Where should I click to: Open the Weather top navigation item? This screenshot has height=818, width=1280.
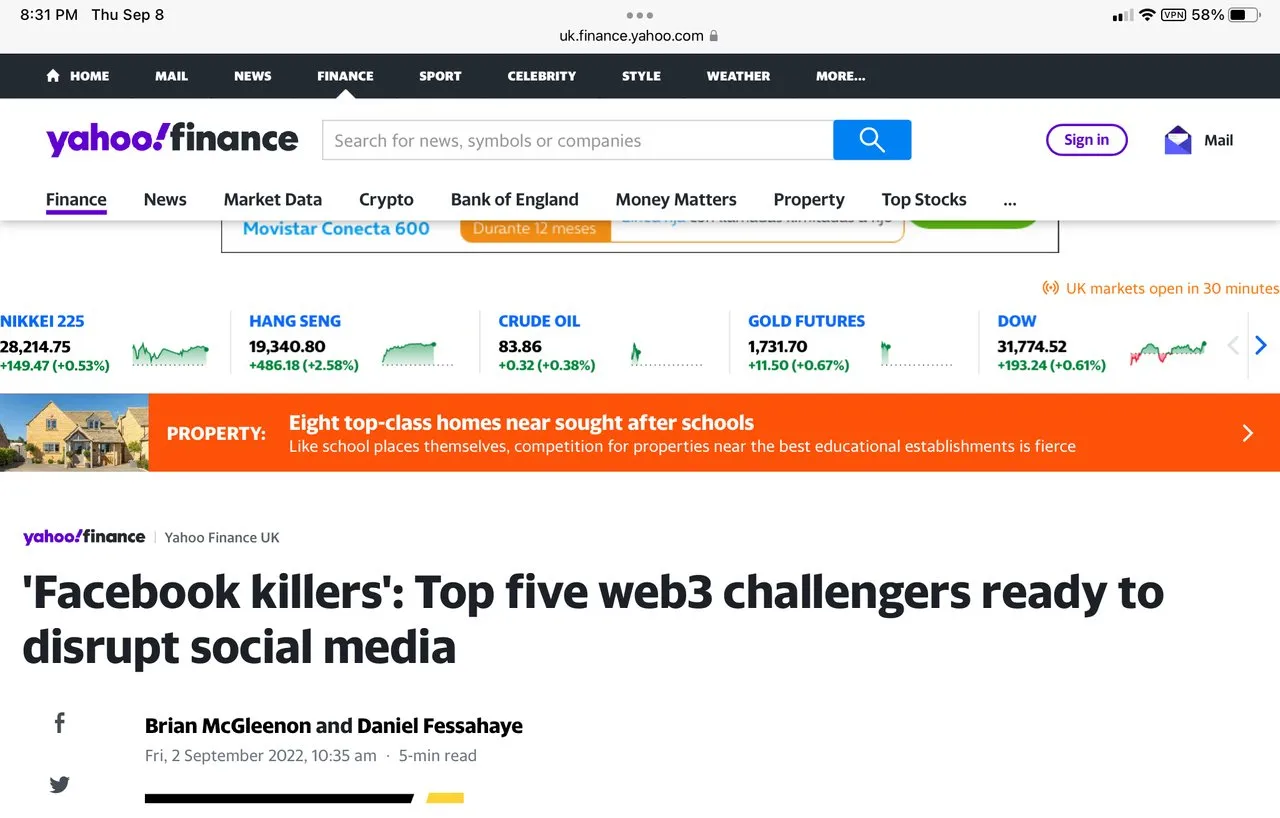[x=738, y=76]
